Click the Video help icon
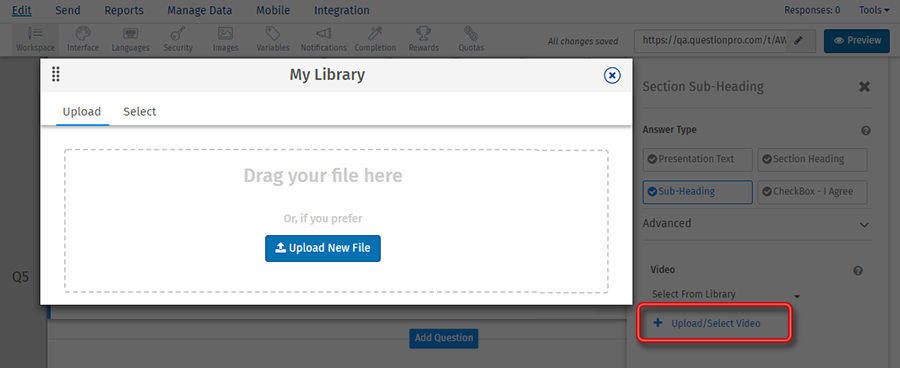Image resolution: width=900 pixels, height=368 pixels. (858, 270)
